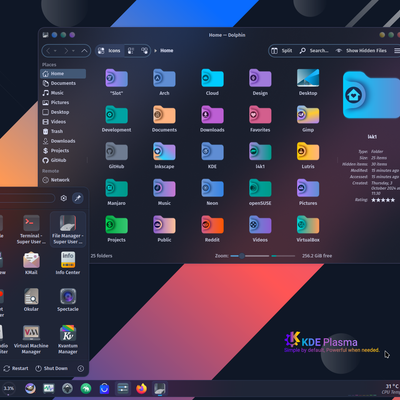Set the five-star rating in info panel

point(383,200)
